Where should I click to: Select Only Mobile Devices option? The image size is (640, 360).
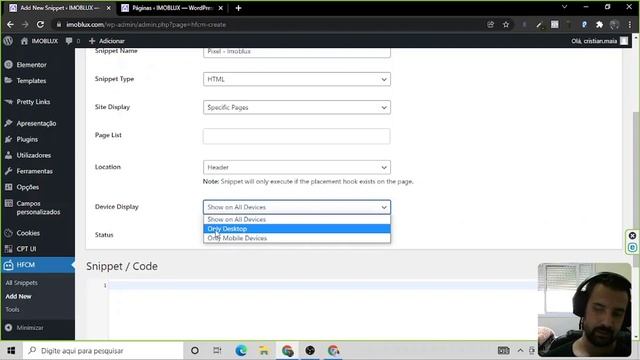(x=297, y=238)
